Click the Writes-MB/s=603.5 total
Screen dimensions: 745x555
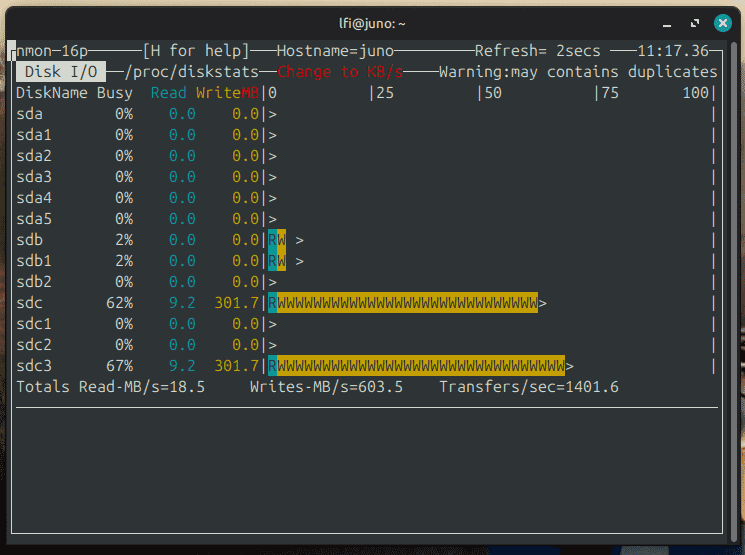[326, 387]
